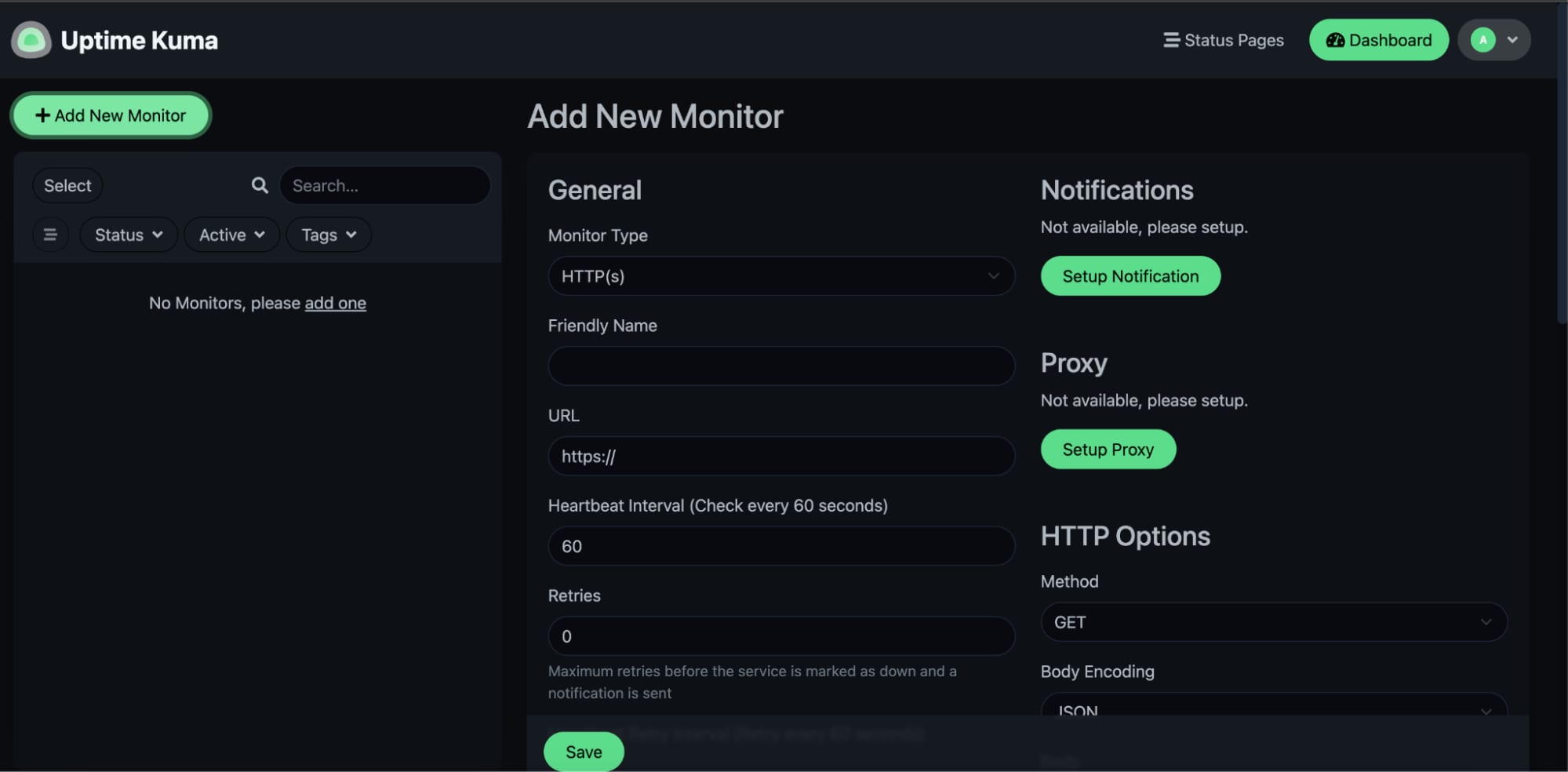This screenshot has width=1568, height=772.
Task: Click the filter list icon beside Status
Action: [x=50, y=234]
